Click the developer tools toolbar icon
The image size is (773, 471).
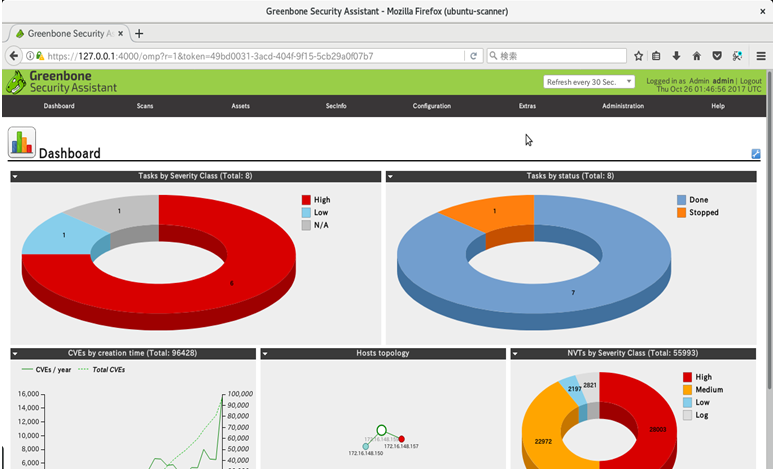[738, 56]
